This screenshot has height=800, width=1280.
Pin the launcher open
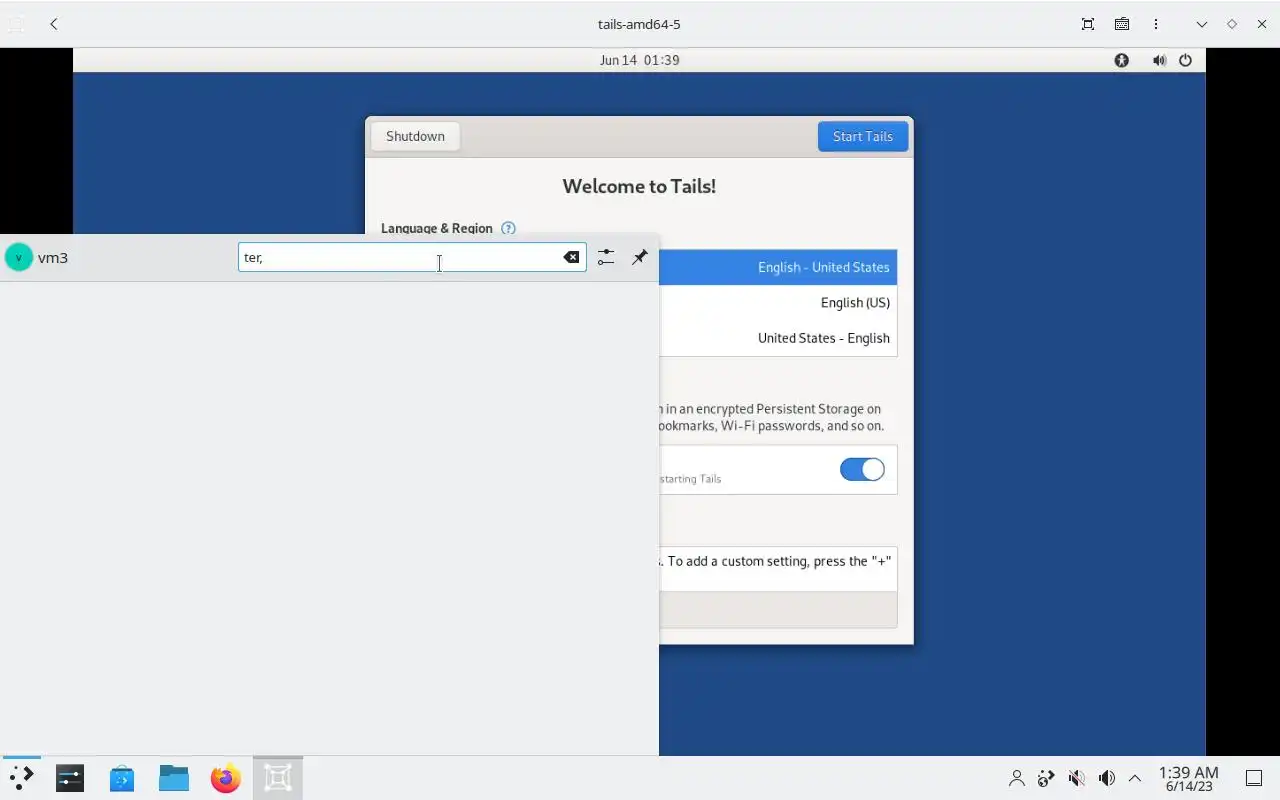tap(640, 257)
